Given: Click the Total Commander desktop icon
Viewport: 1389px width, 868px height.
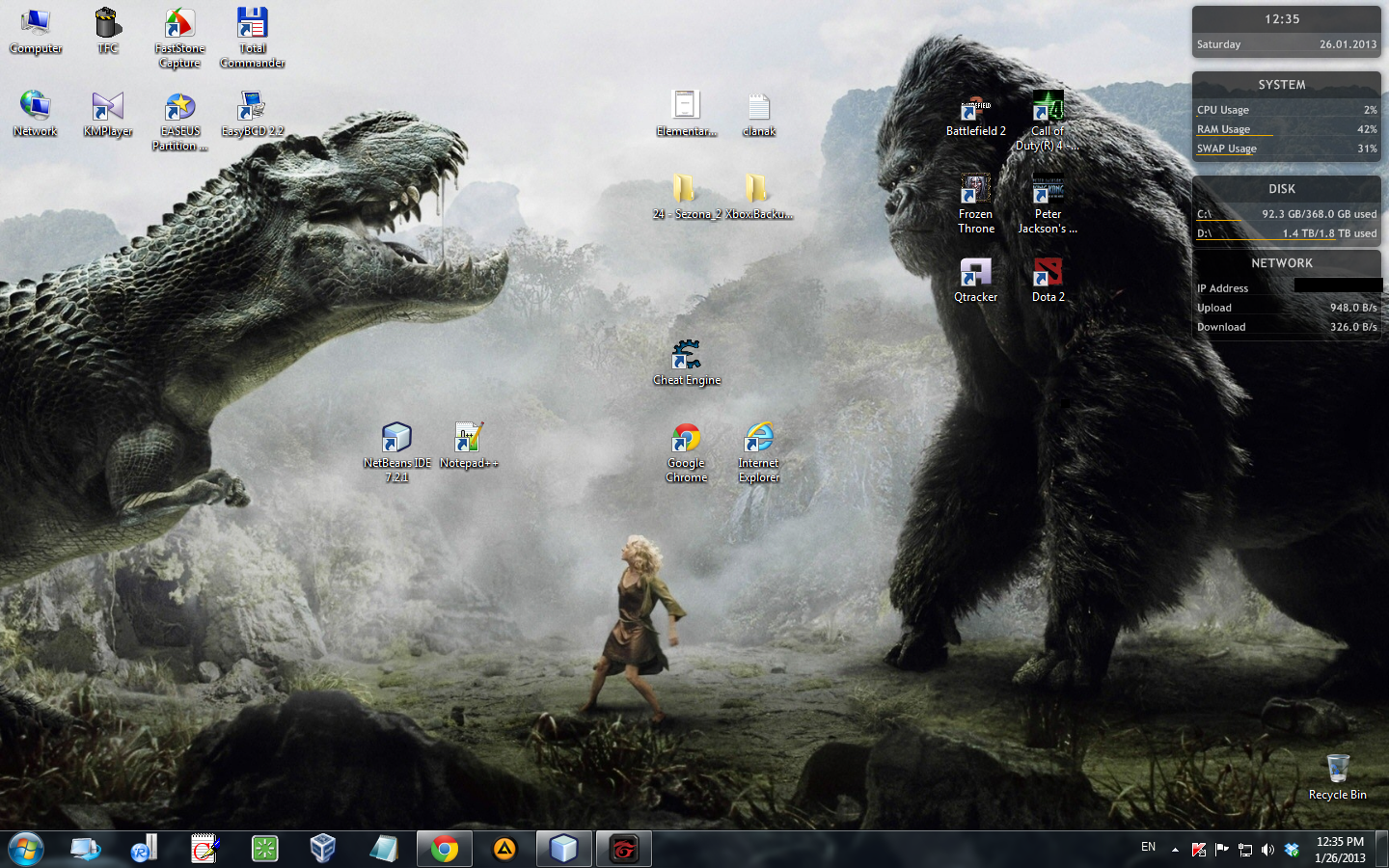Looking at the screenshot, I should tap(252, 25).
